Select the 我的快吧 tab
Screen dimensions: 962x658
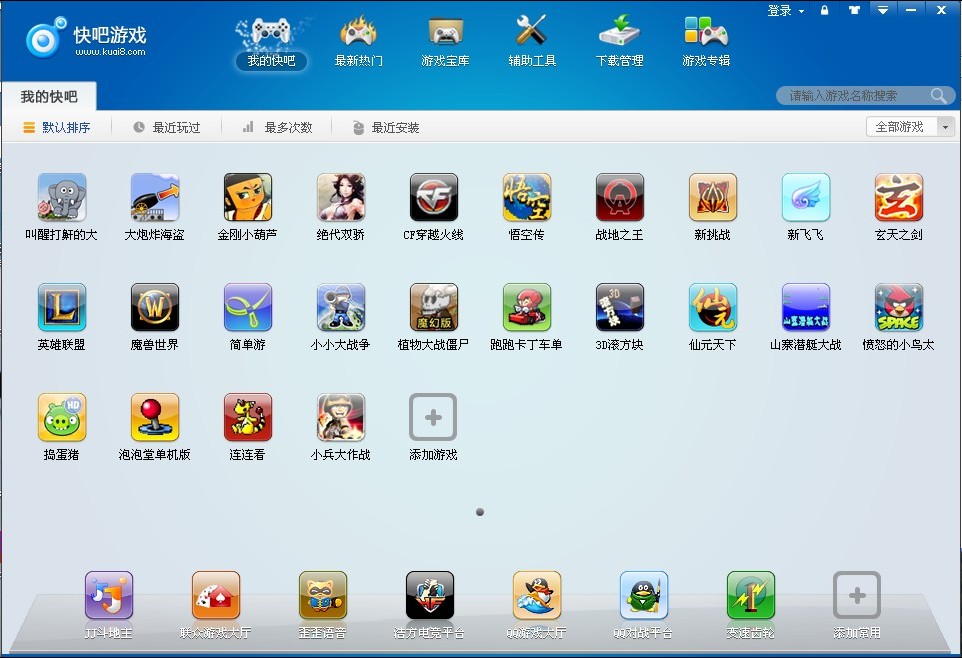pyautogui.click(x=49, y=96)
